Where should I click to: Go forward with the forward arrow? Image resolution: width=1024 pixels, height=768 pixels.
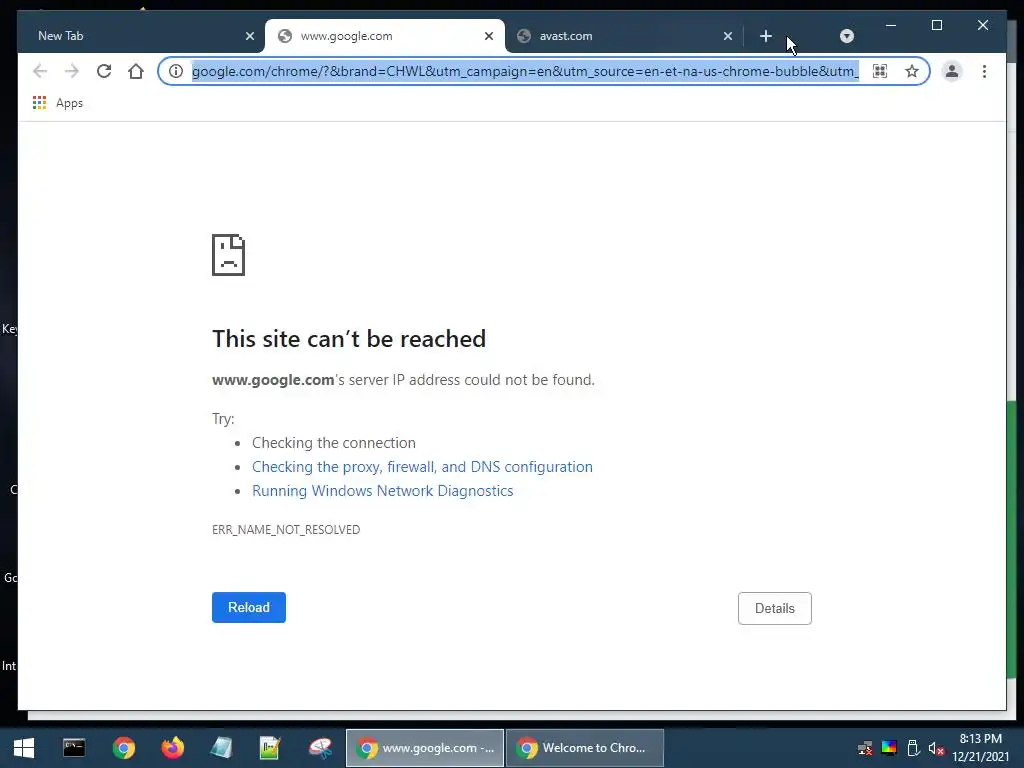point(72,71)
